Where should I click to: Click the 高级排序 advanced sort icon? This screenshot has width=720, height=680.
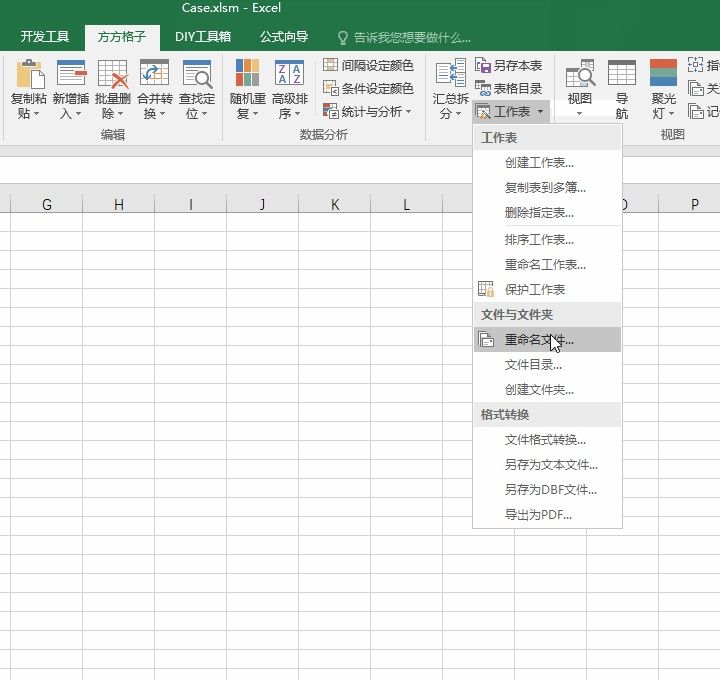click(289, 73)
